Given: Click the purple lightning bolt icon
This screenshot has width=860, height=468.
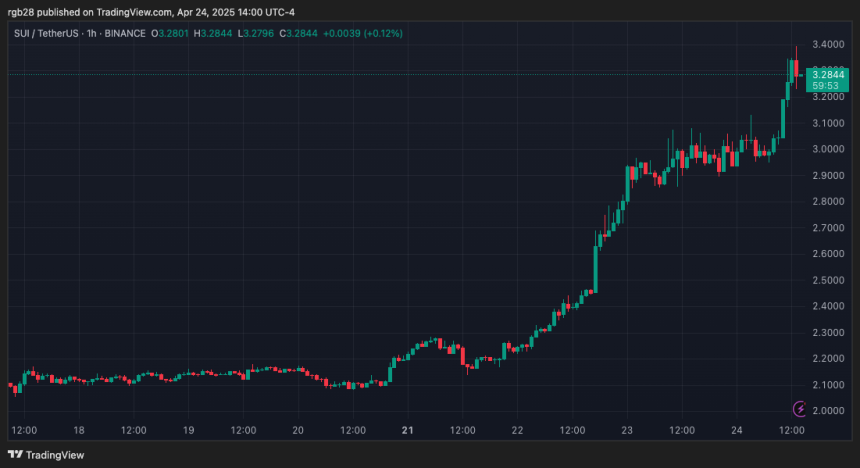Looking at the screenshot, I should click(x=800, y=408).
